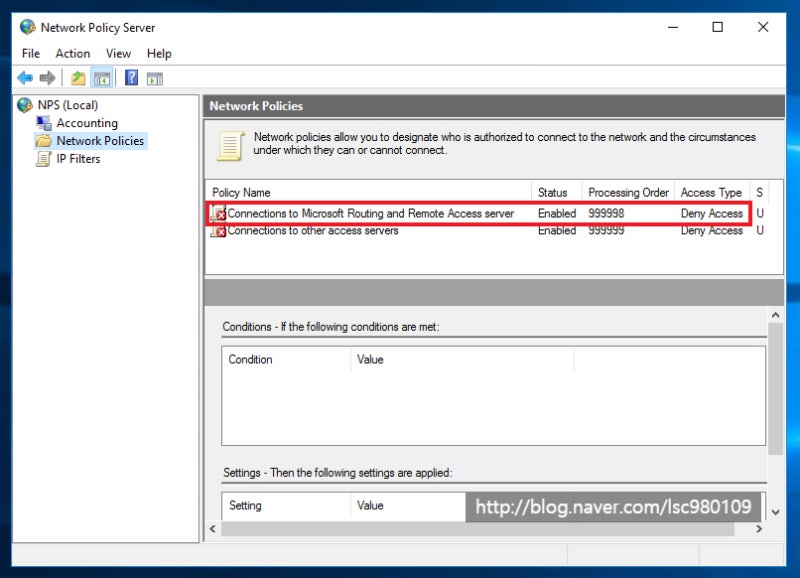Open help via the question mark toolbar icon
The image size is (800, 578).
(x=131, y=77)
